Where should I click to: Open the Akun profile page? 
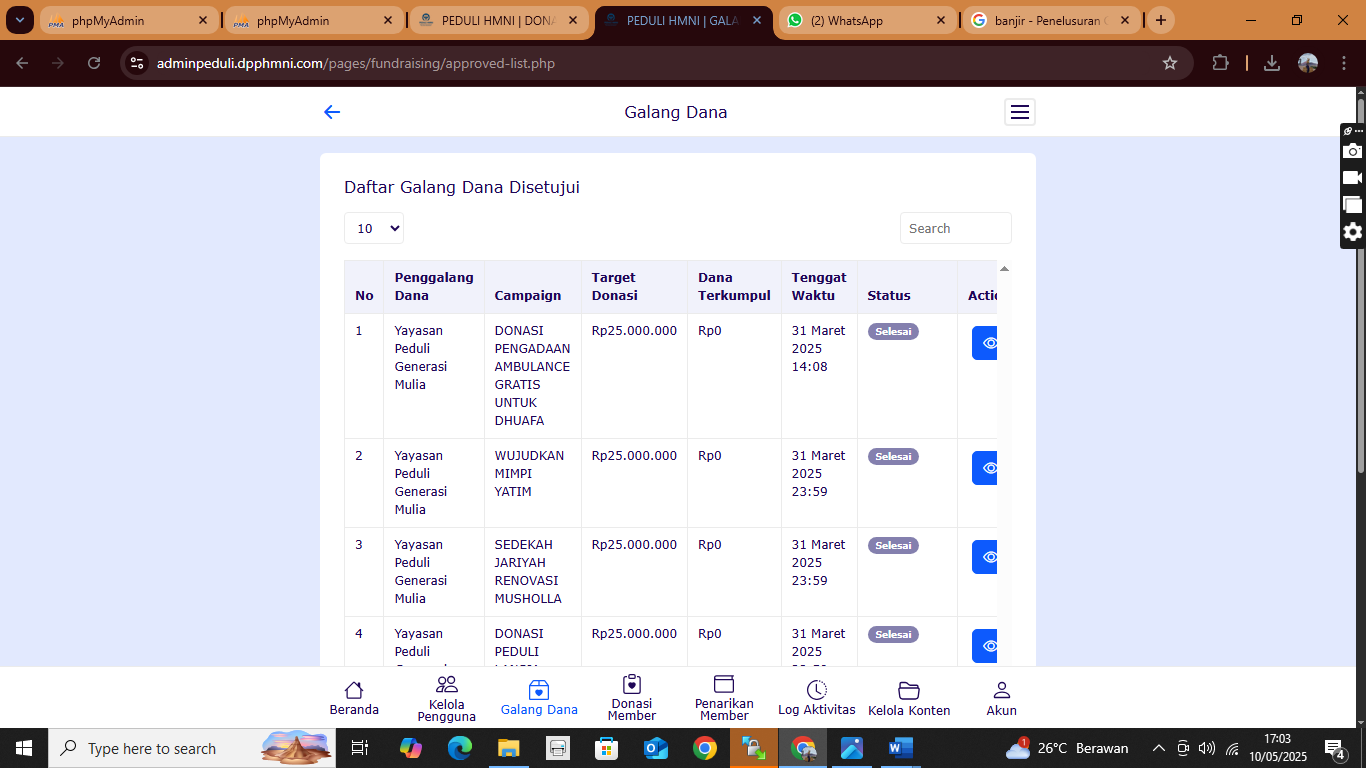[x=1001, y=698]
